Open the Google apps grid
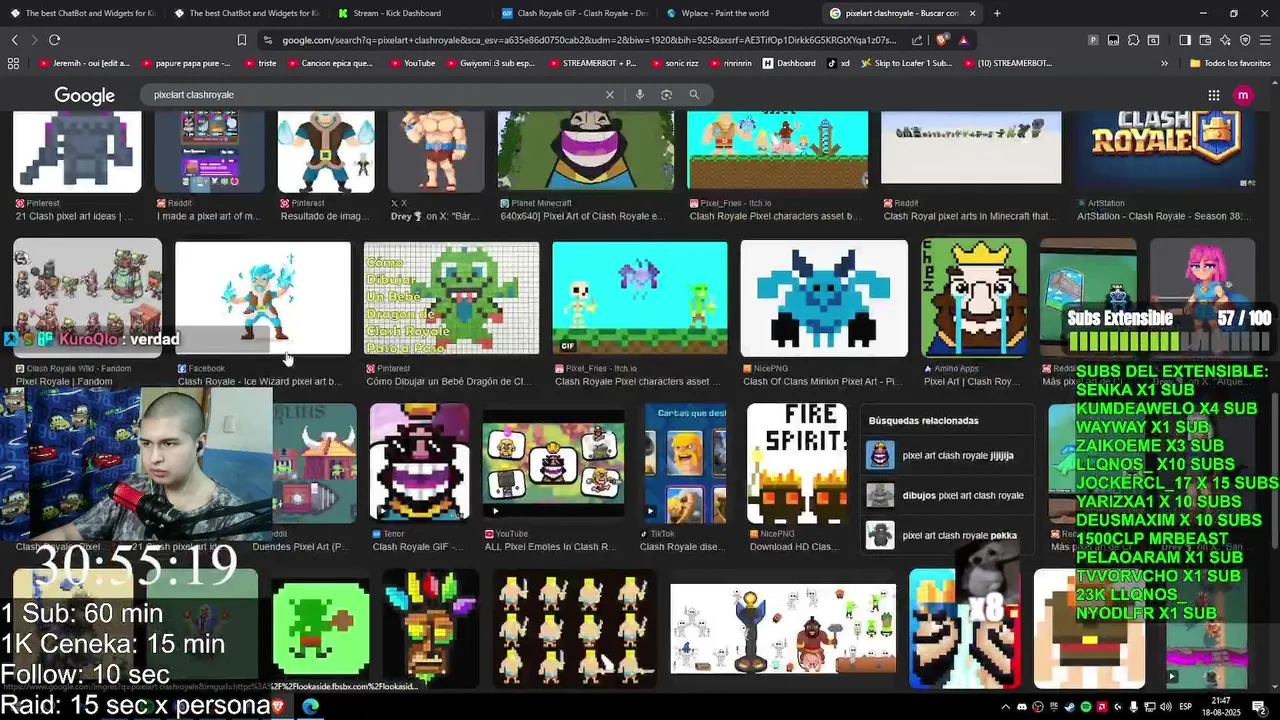1280x720 pixels. point(1214,95)
